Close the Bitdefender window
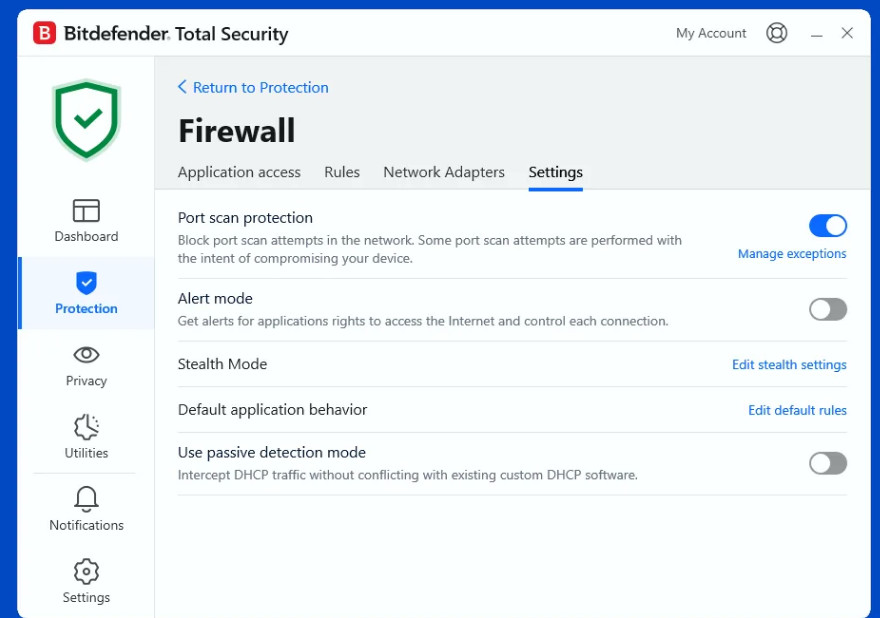880x618 pixels. point(847,33)
